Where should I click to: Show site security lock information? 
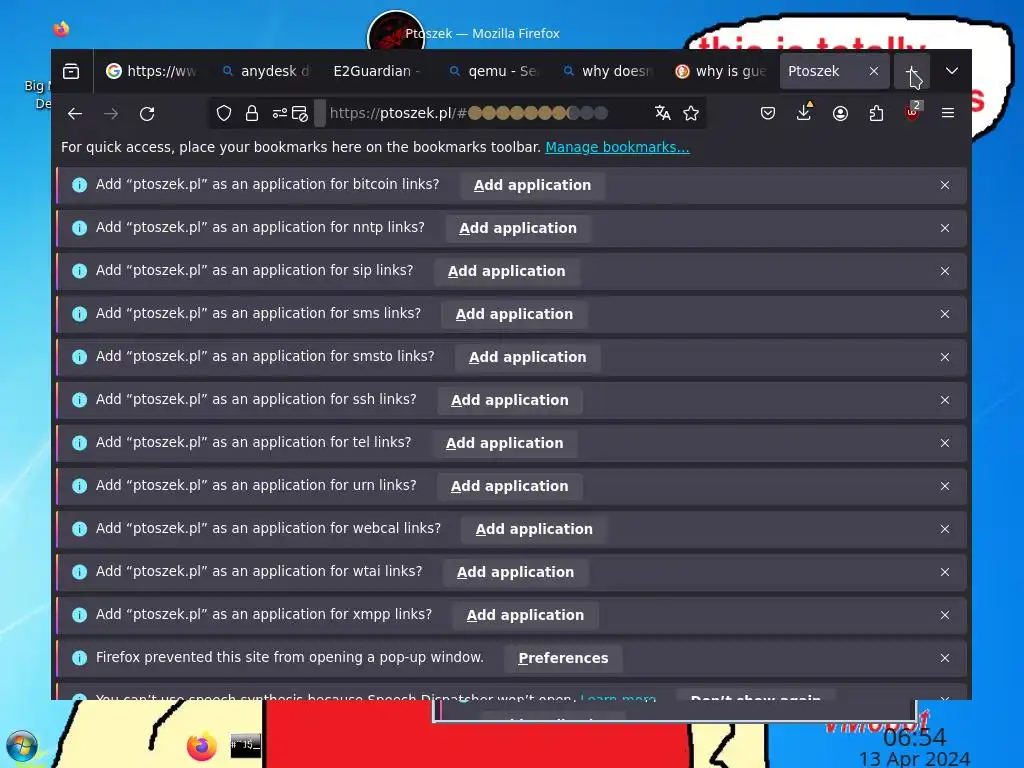[x=251, y=114]
